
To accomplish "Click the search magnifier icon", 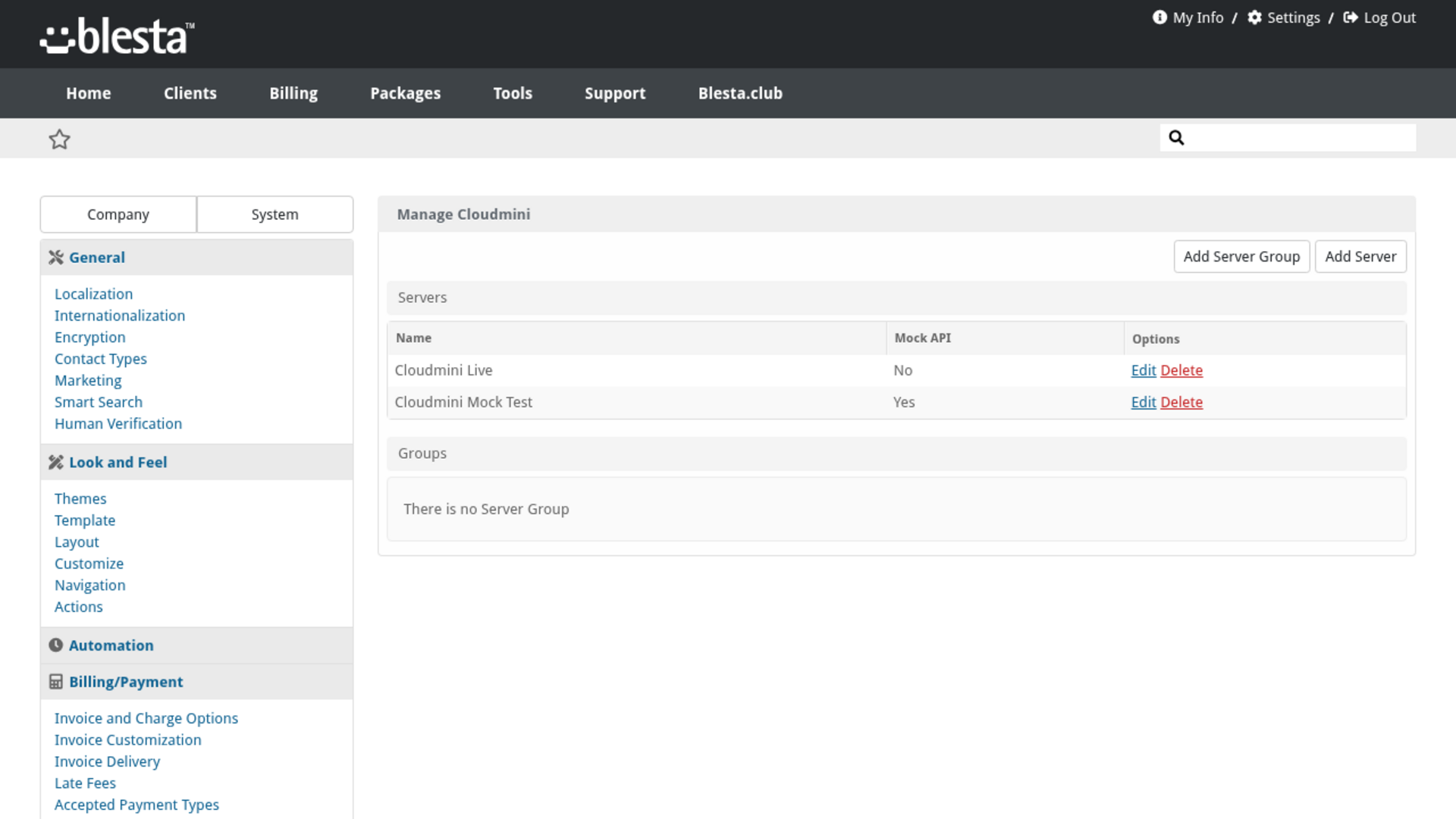I will click(x=1176, y=137).
